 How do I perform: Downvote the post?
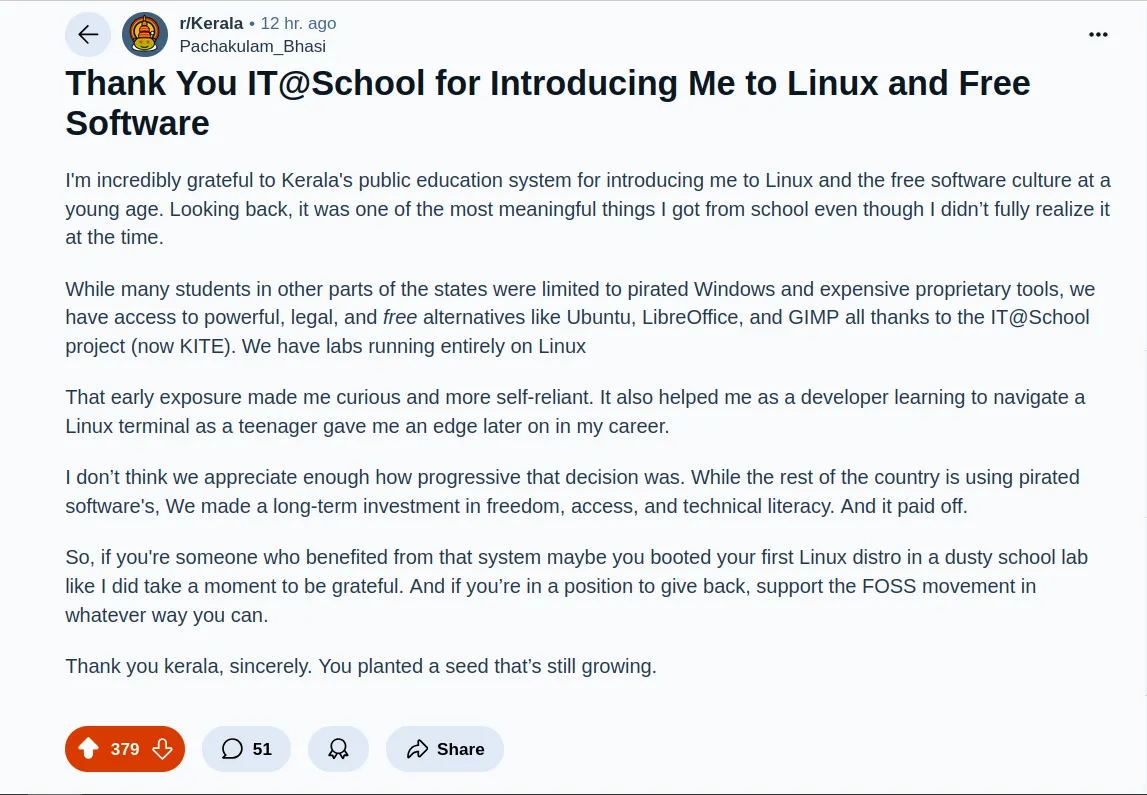pos(162,748)
